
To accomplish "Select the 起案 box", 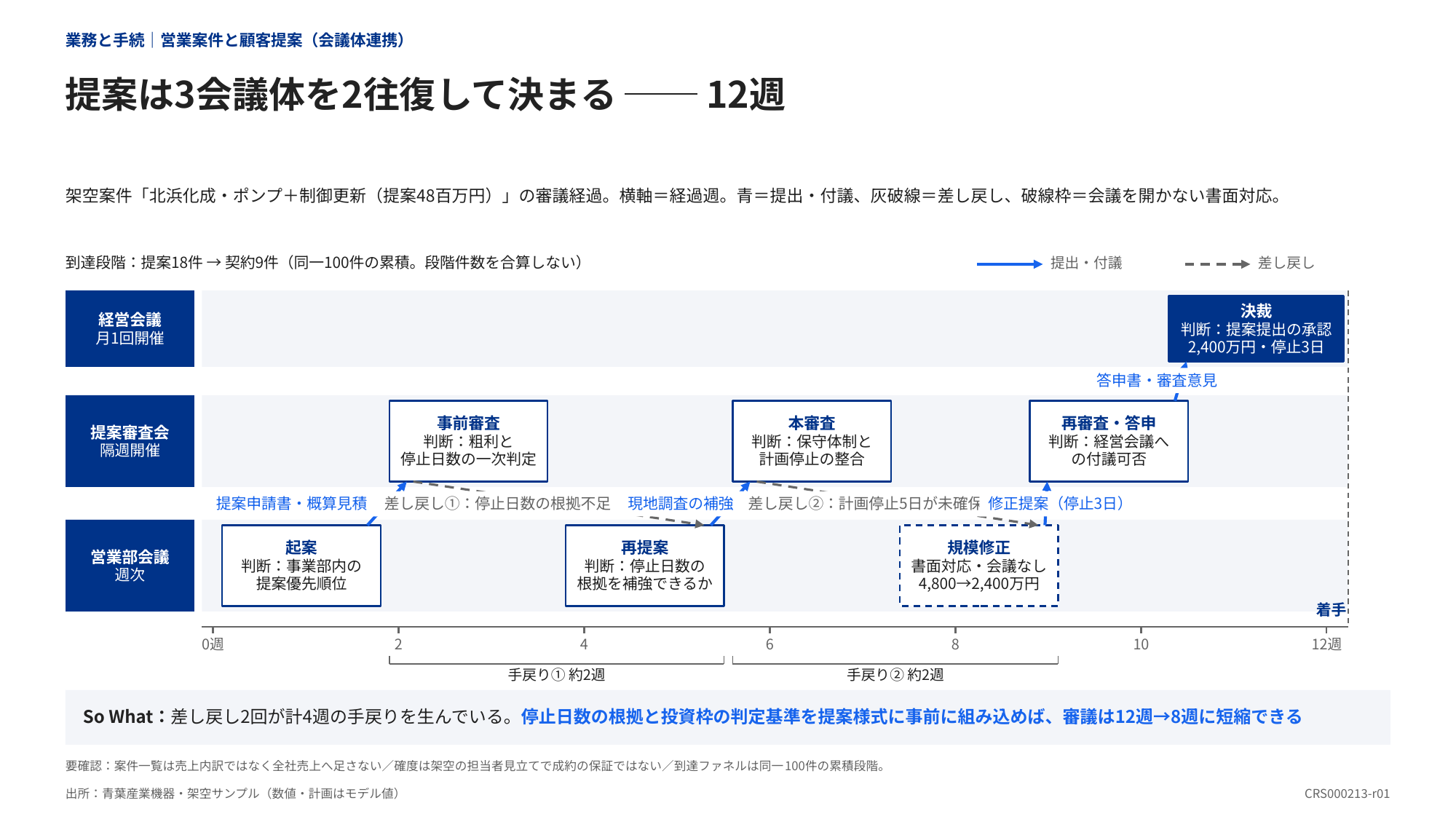I will coord(301,566).
